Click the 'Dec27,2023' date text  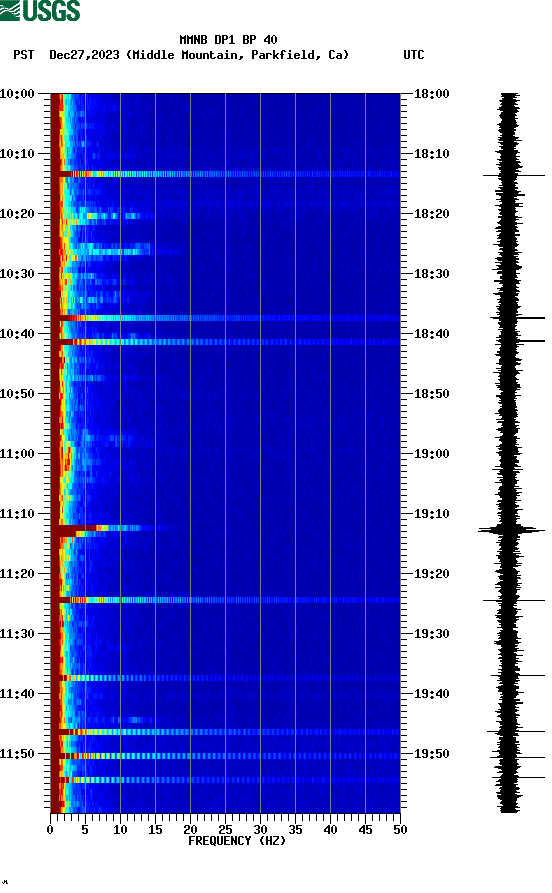84,55
